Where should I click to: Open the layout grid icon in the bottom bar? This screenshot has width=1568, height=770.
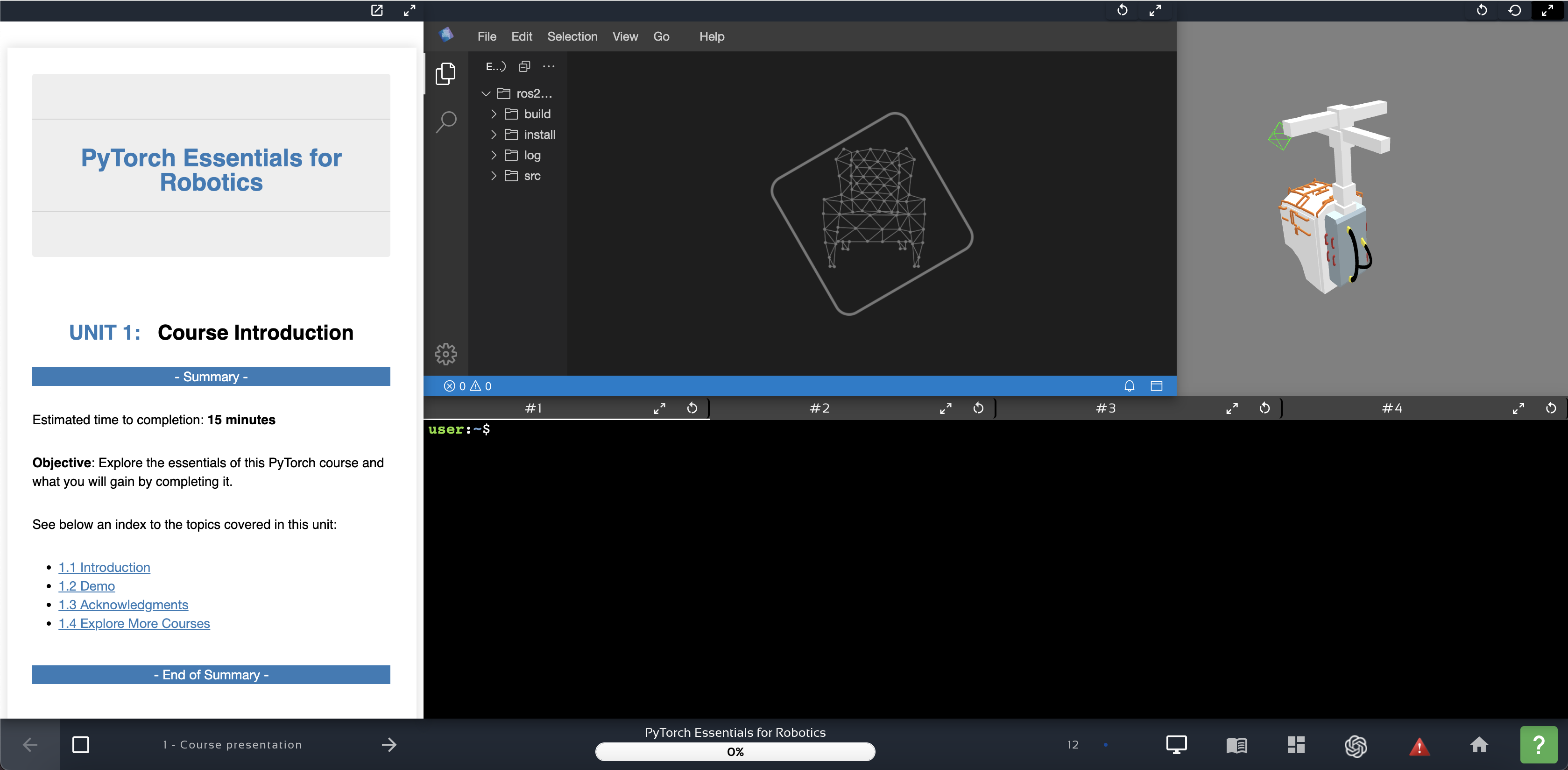[1296, 744]
